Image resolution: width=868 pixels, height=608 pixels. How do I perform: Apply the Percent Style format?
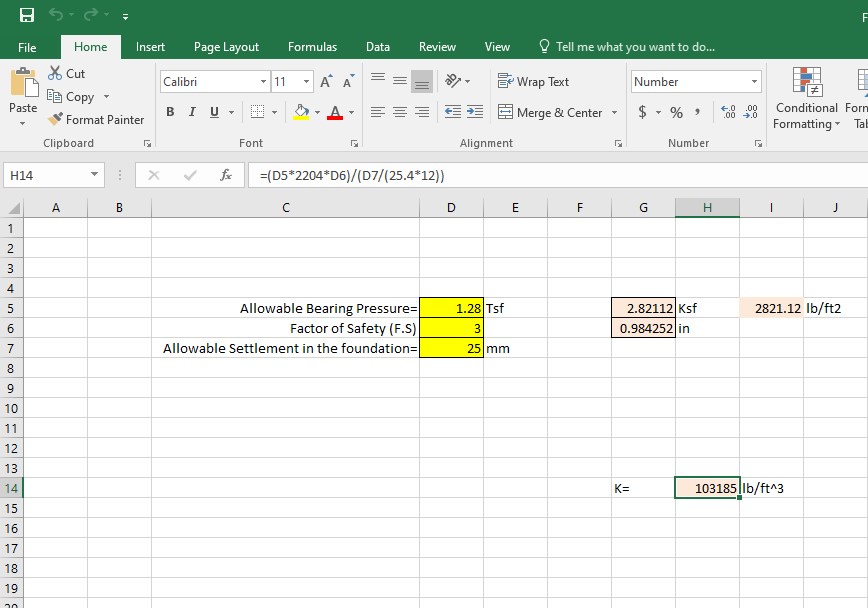pyautogui.click(x=677, y=113)
